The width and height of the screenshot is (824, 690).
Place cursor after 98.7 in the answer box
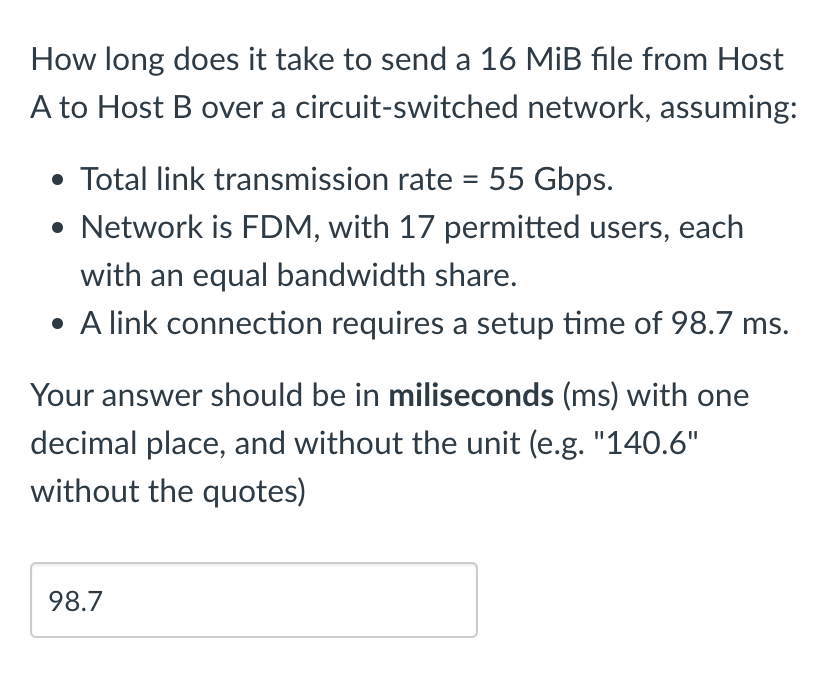tap(104, 601)
